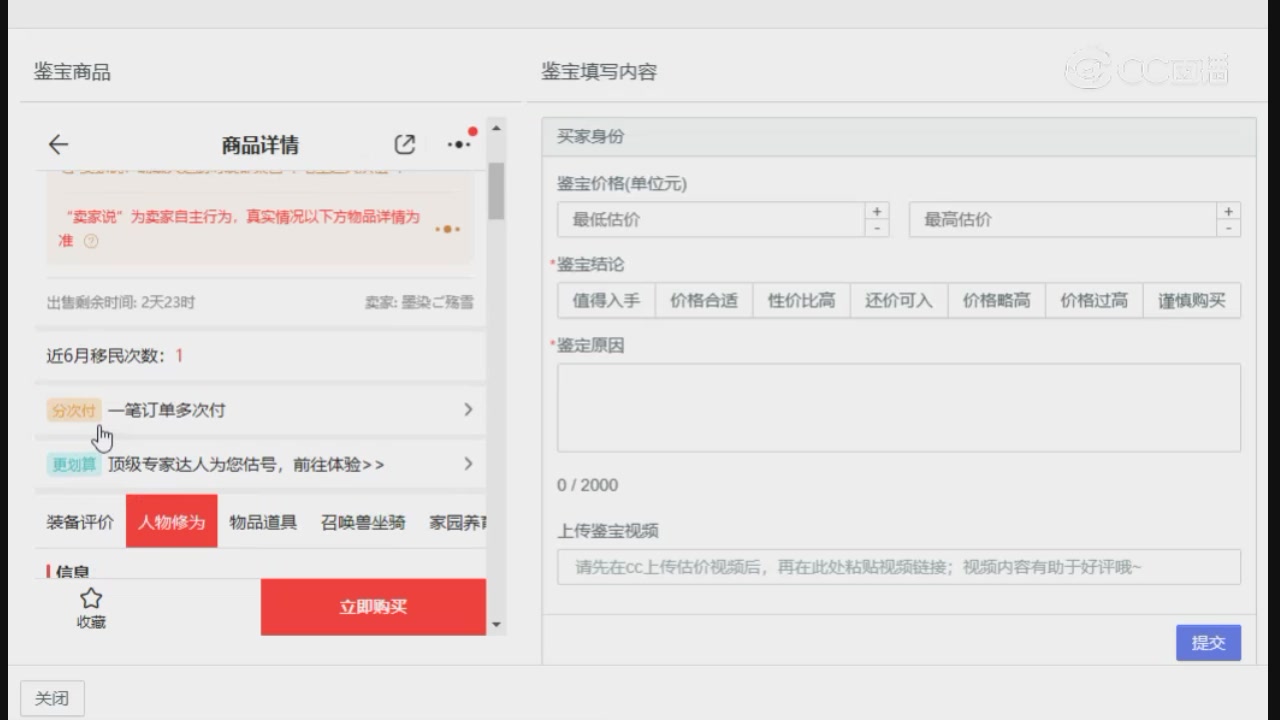Switch to the 召唤兽坐骑 tab
Screen dimensions: 1280x720
363,522
